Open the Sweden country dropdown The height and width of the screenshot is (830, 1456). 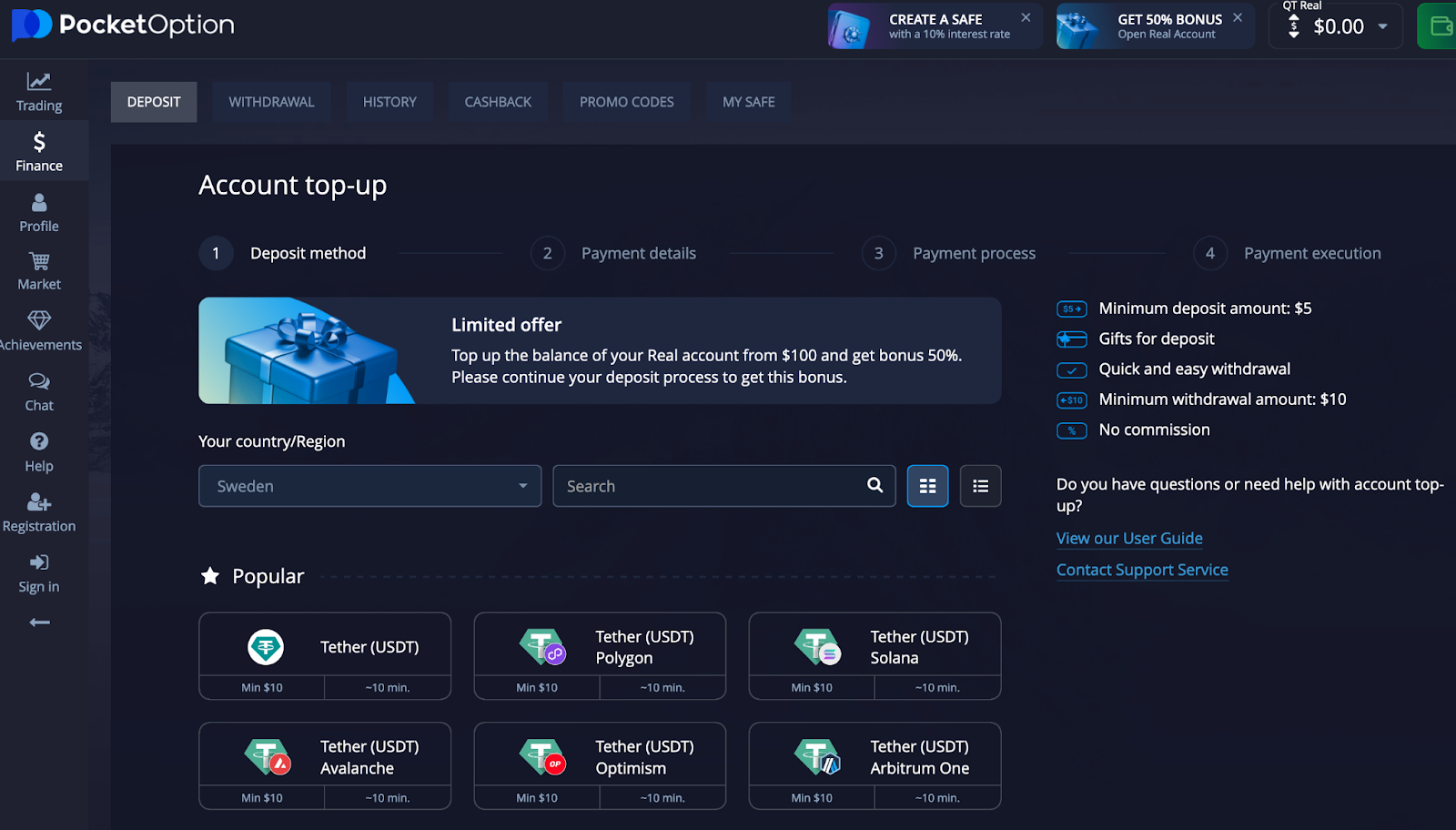(369, 486)
